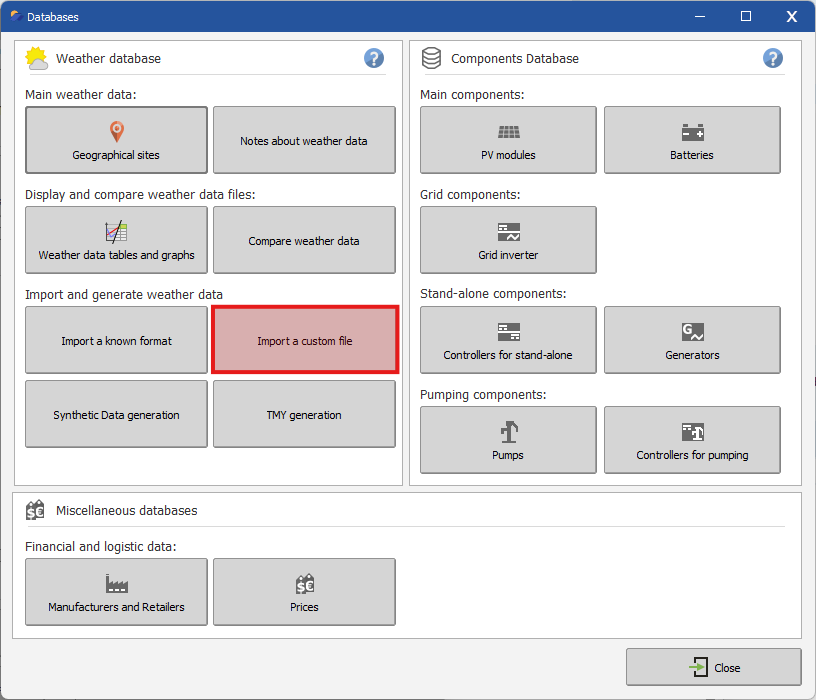The height and width of the screenshot is (700, 816).
Task: Select the PV modules component database
Action: [x=508, y=140]
